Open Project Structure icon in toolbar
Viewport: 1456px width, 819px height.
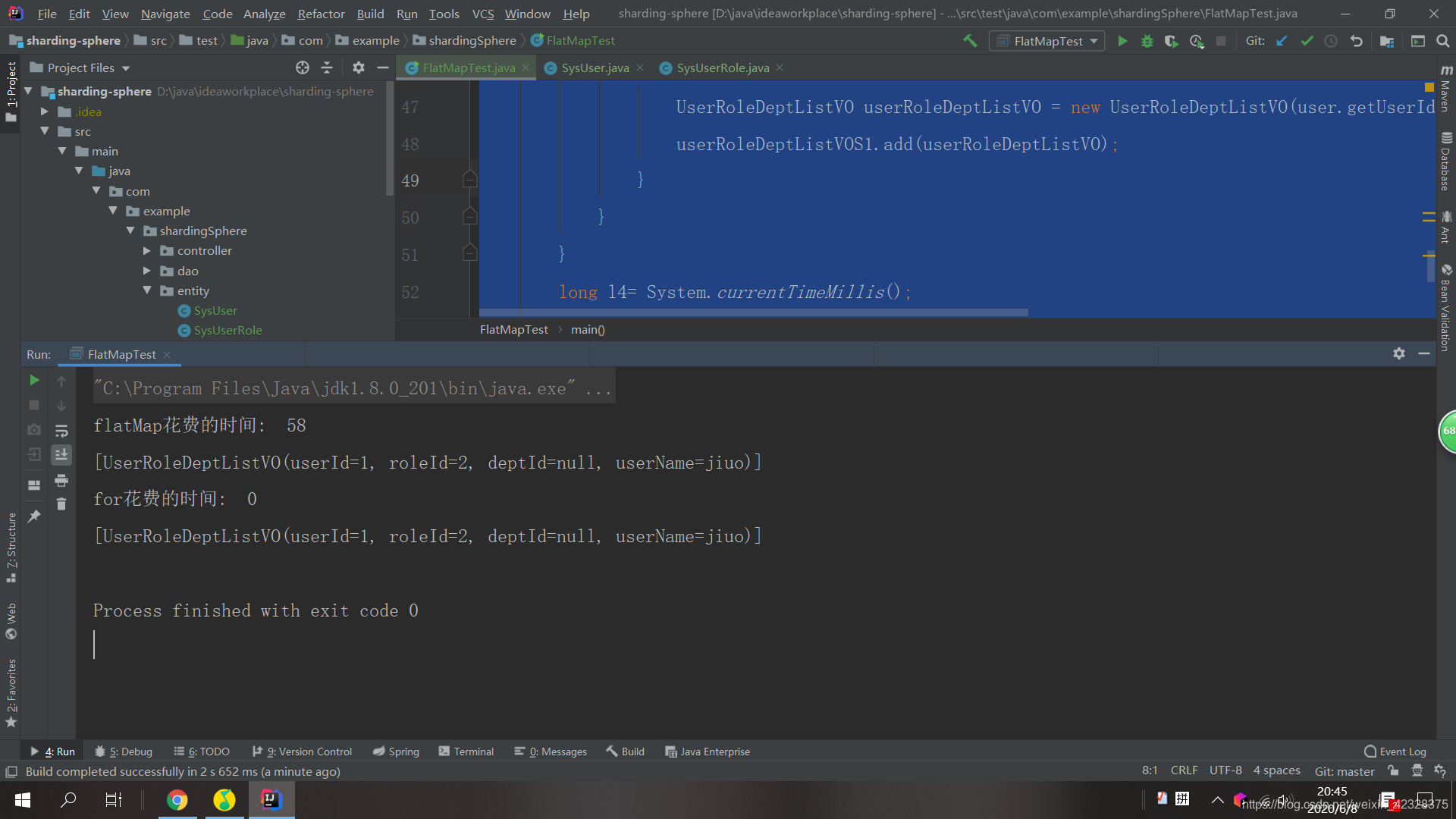(1387, 41)
